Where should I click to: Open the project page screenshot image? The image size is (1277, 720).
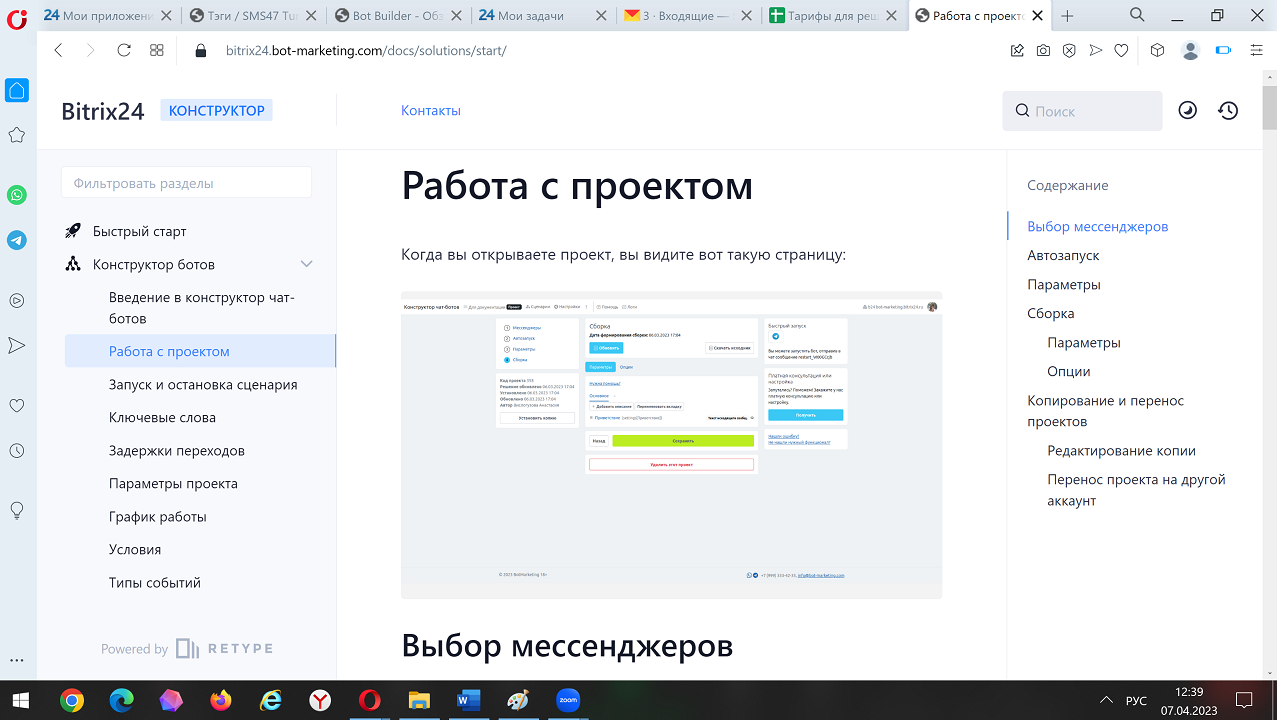[671, 444]
